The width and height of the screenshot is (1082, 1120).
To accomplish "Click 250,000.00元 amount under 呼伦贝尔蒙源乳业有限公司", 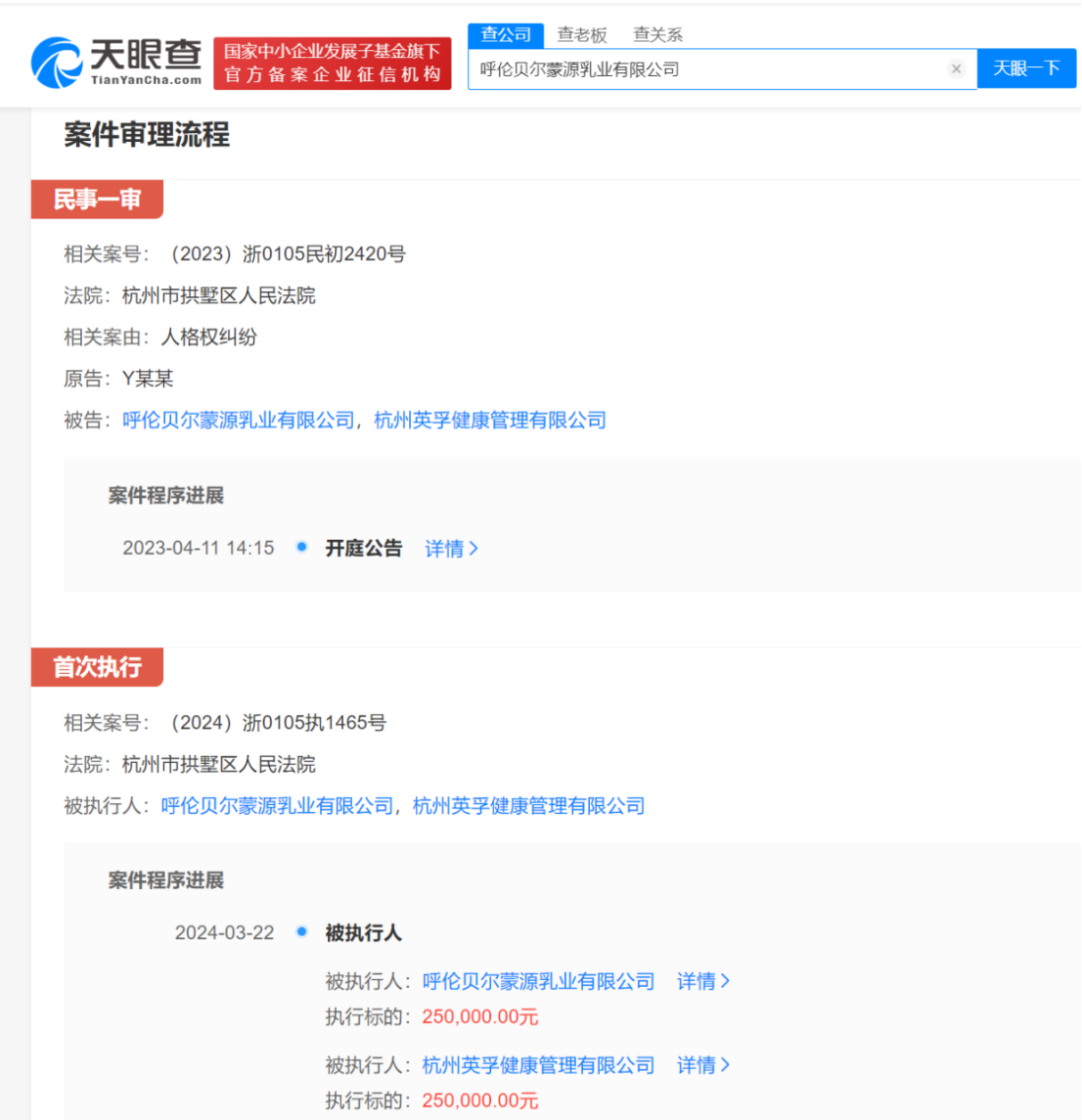I will (480, 1016).
